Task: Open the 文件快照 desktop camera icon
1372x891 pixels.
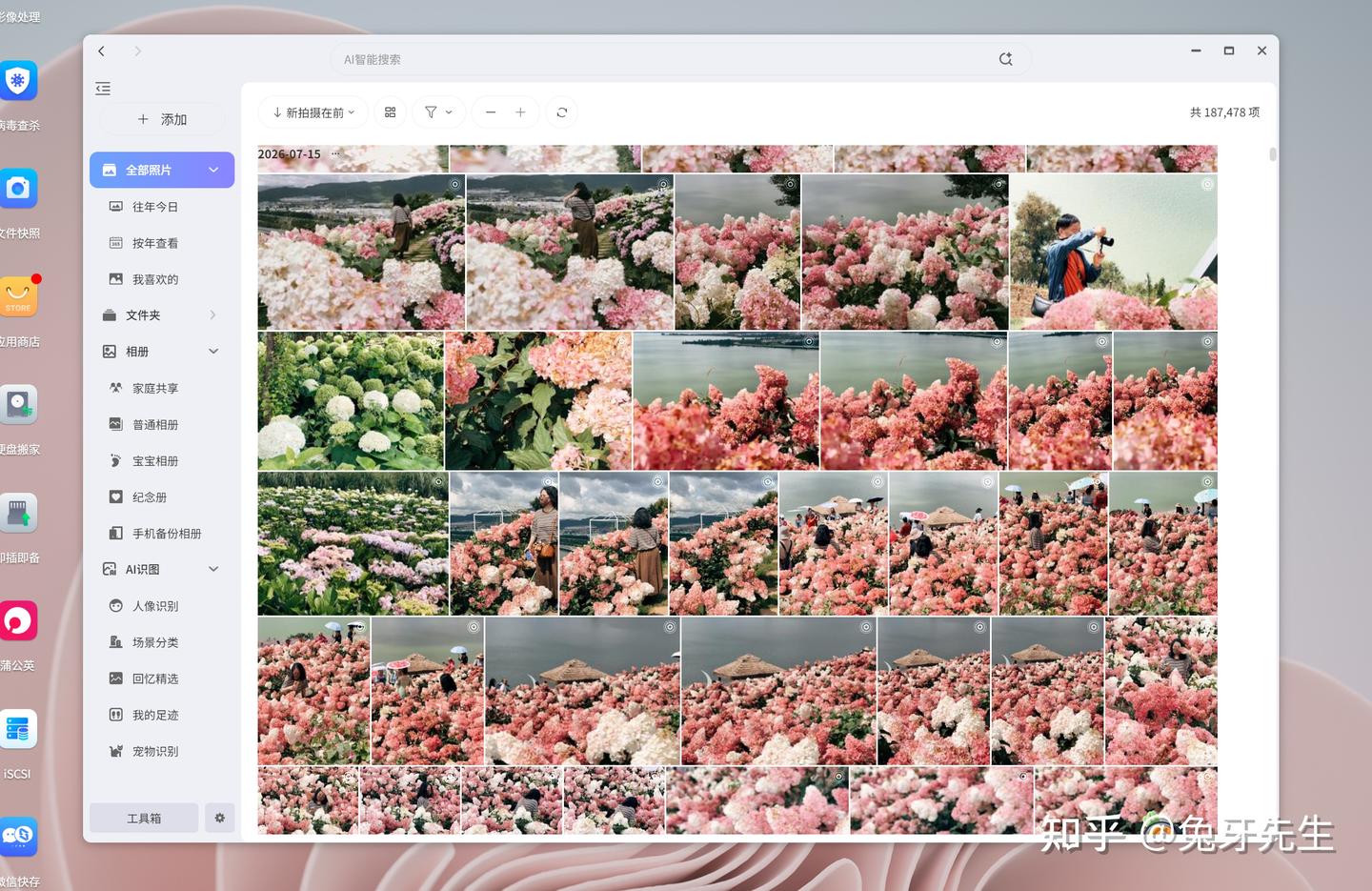Action: click(x=18, y=190)
